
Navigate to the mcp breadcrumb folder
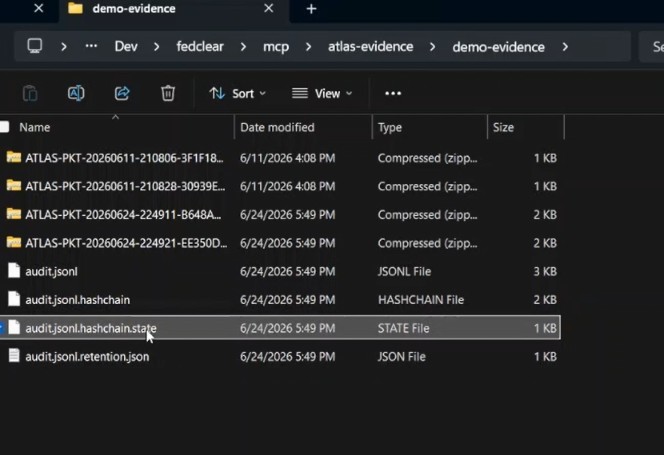pyautogui.click(x=276, y=47)
